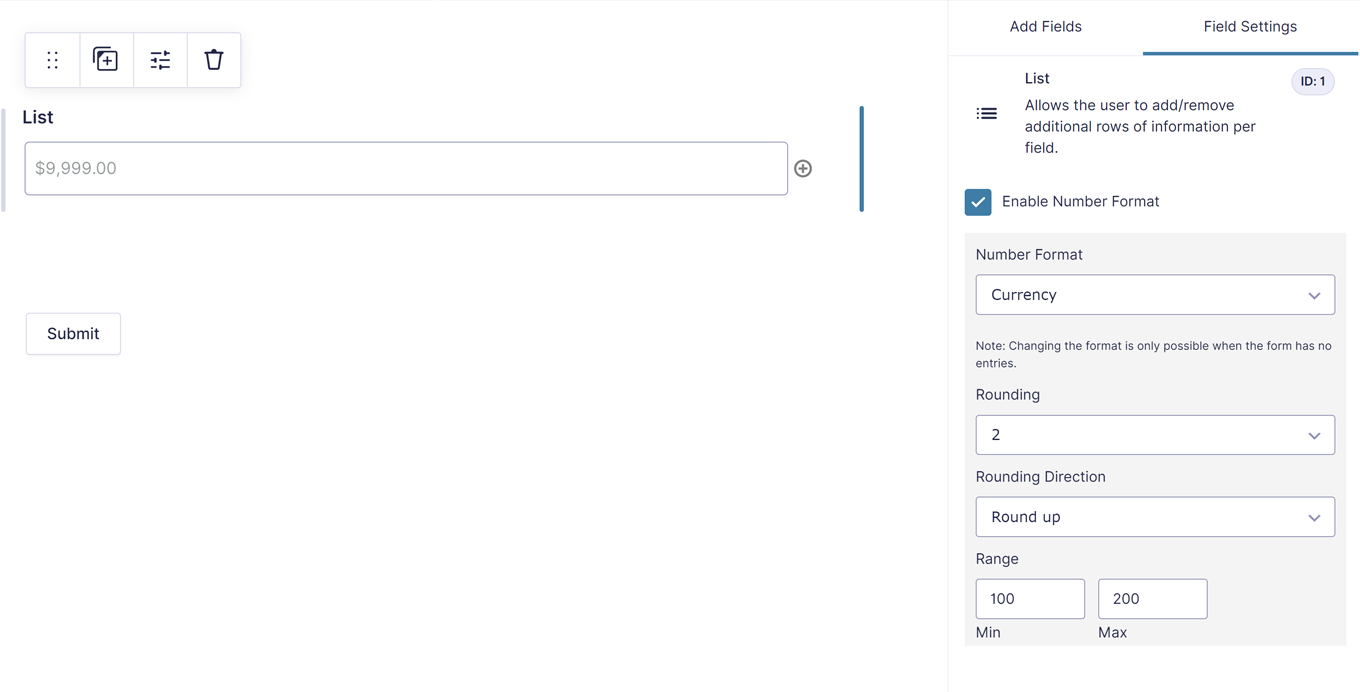Screen dimensions: 1360x692
Task: Expand the Rounding dropdown
Action: tap(1154, 435)
